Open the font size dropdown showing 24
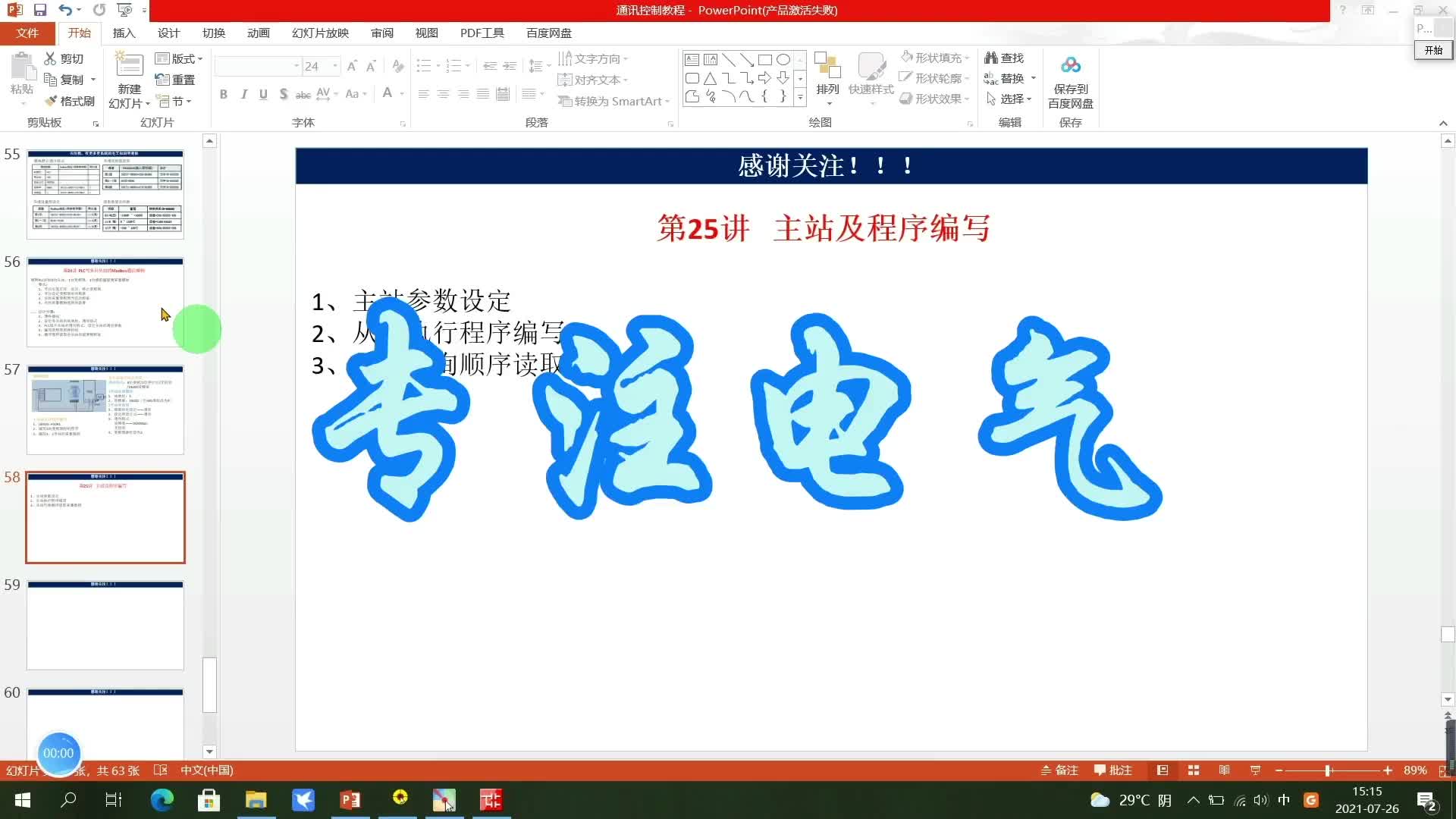 [x=335, y=66]
